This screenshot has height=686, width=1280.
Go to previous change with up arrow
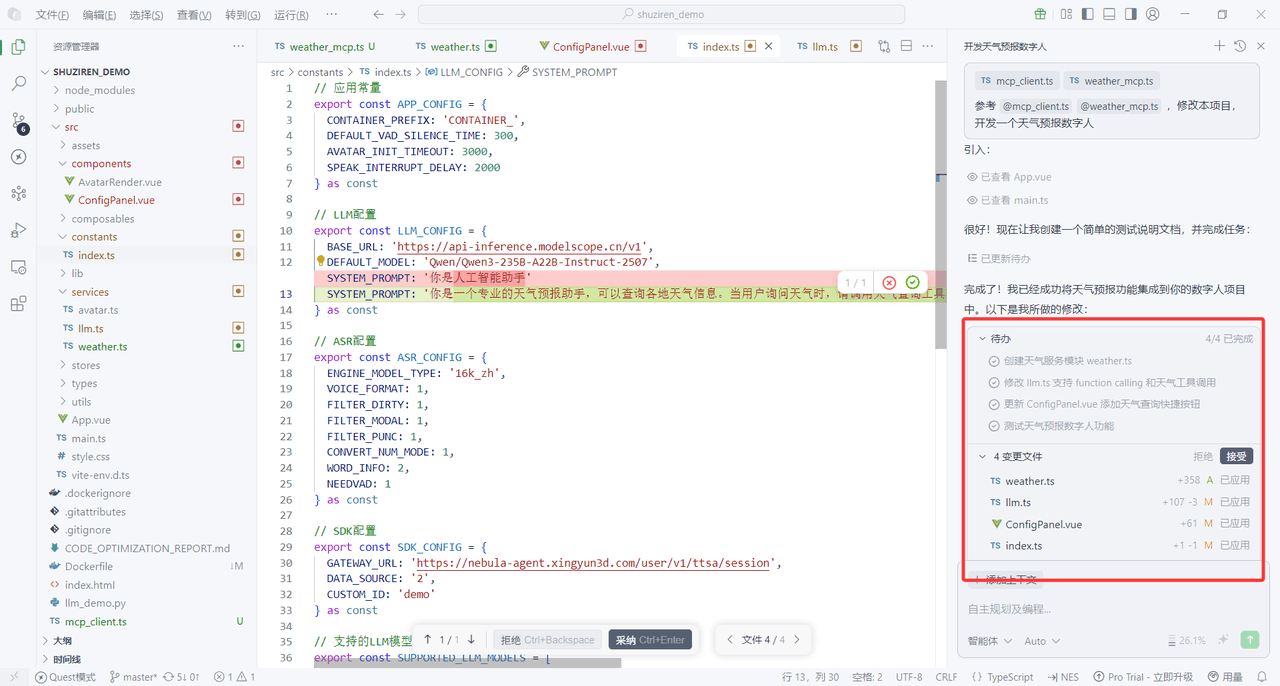(428, 639)
